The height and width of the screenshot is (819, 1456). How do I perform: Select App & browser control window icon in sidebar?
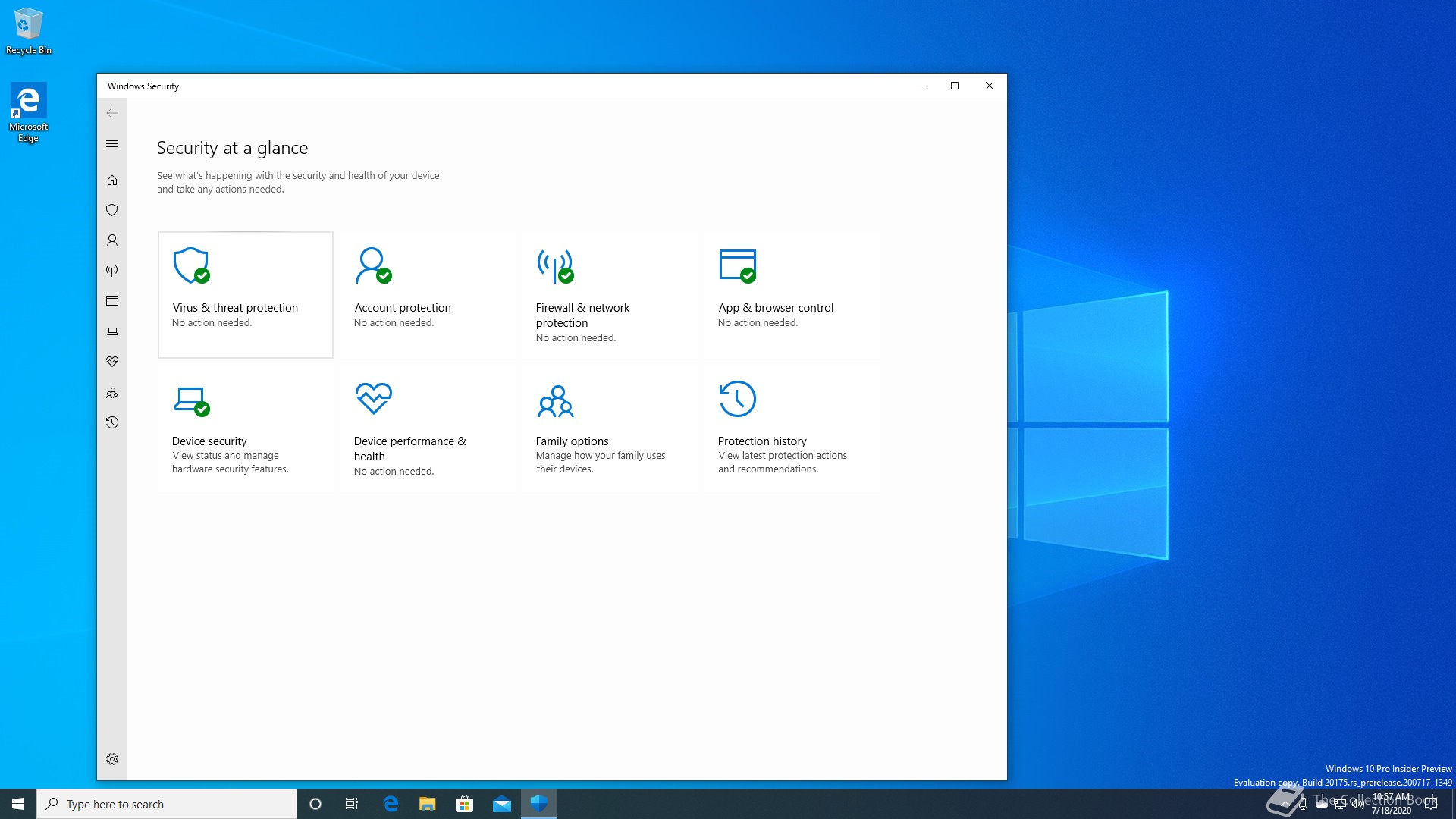click(112, 301)
